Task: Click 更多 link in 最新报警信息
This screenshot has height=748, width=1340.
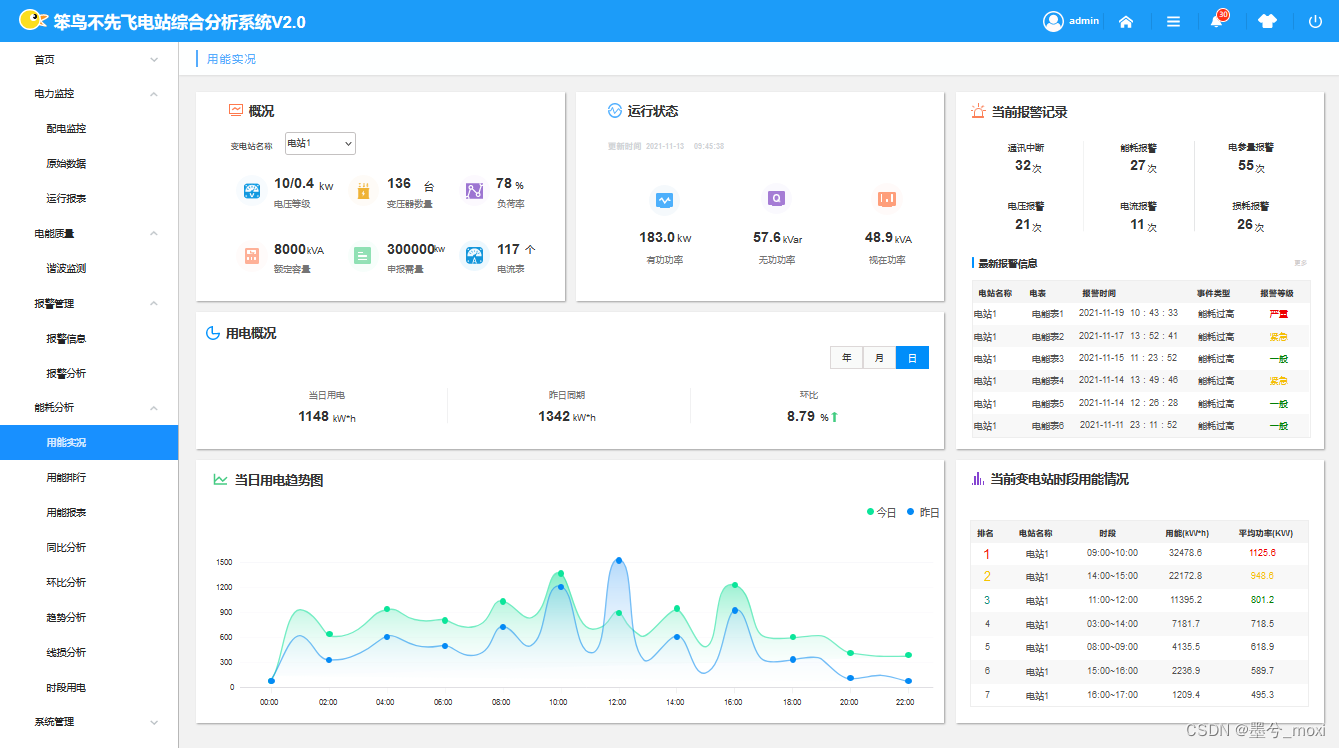Action: [1300, 263]
